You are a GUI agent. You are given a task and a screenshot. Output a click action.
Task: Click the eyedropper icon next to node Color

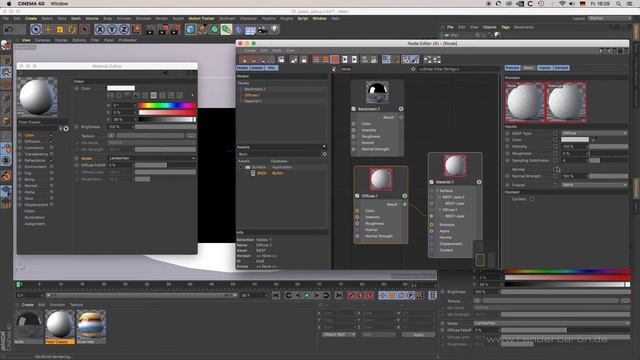[594, 140]
